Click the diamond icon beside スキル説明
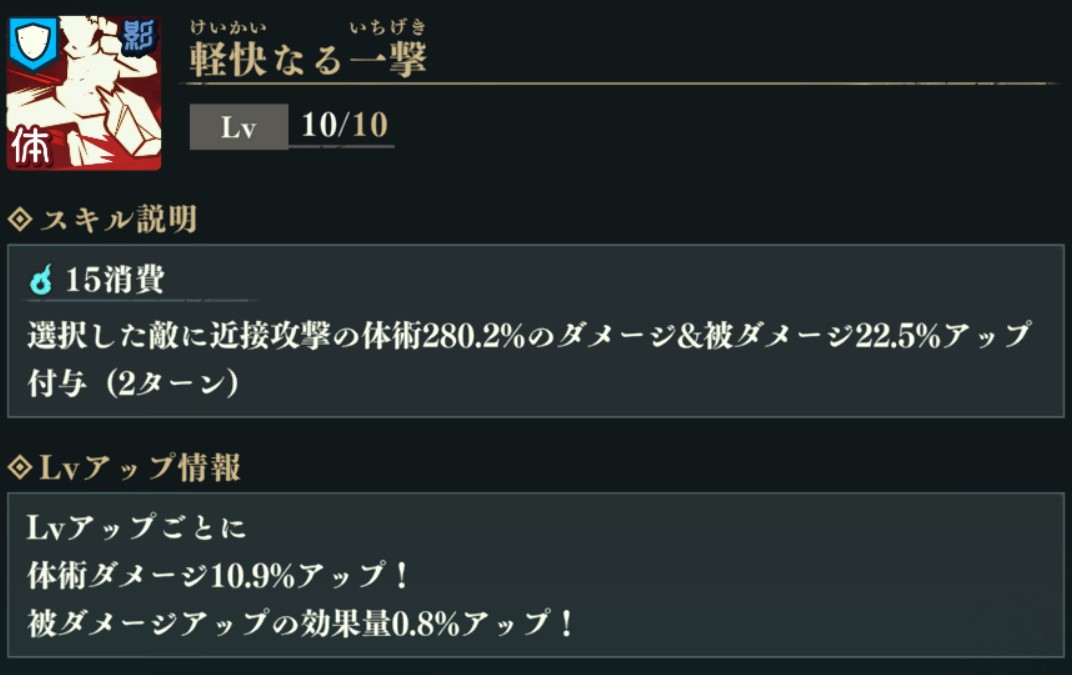The image size is (1072, 675). point(18,219)
